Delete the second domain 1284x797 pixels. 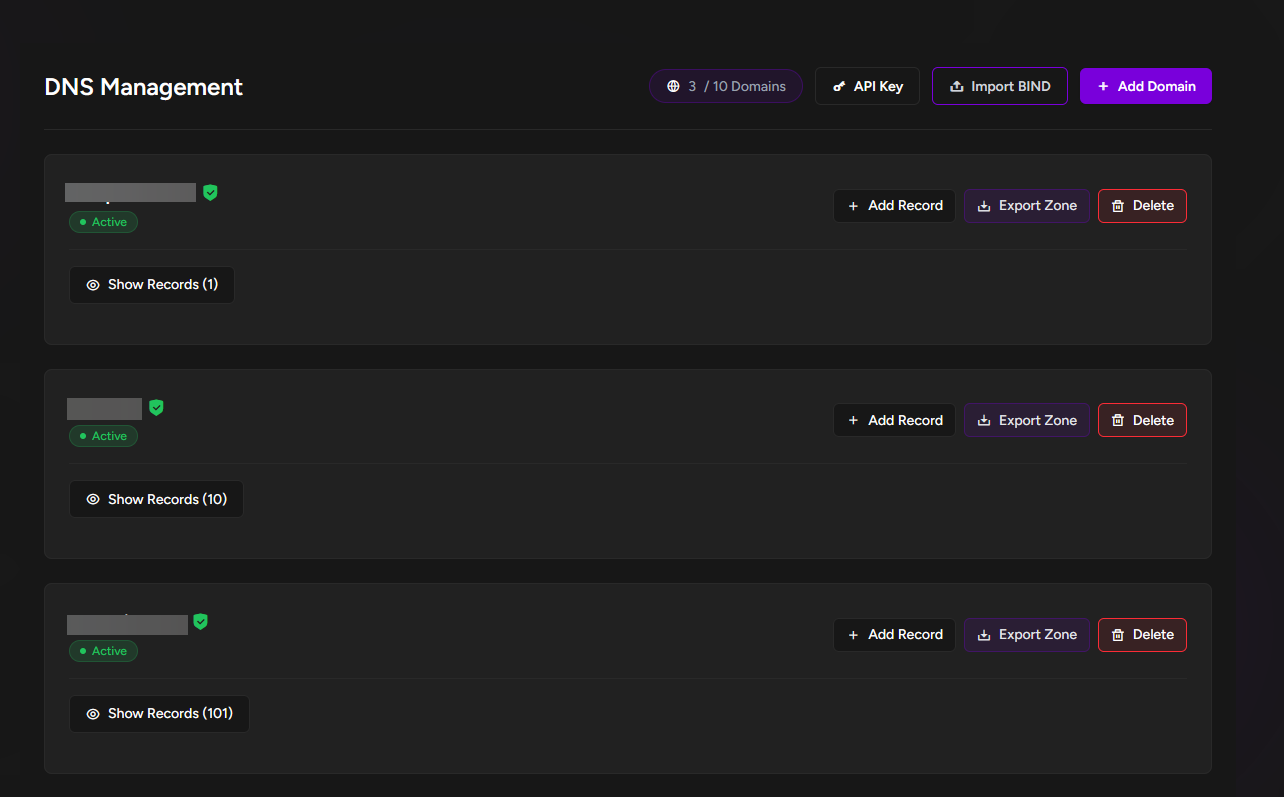1142,421
